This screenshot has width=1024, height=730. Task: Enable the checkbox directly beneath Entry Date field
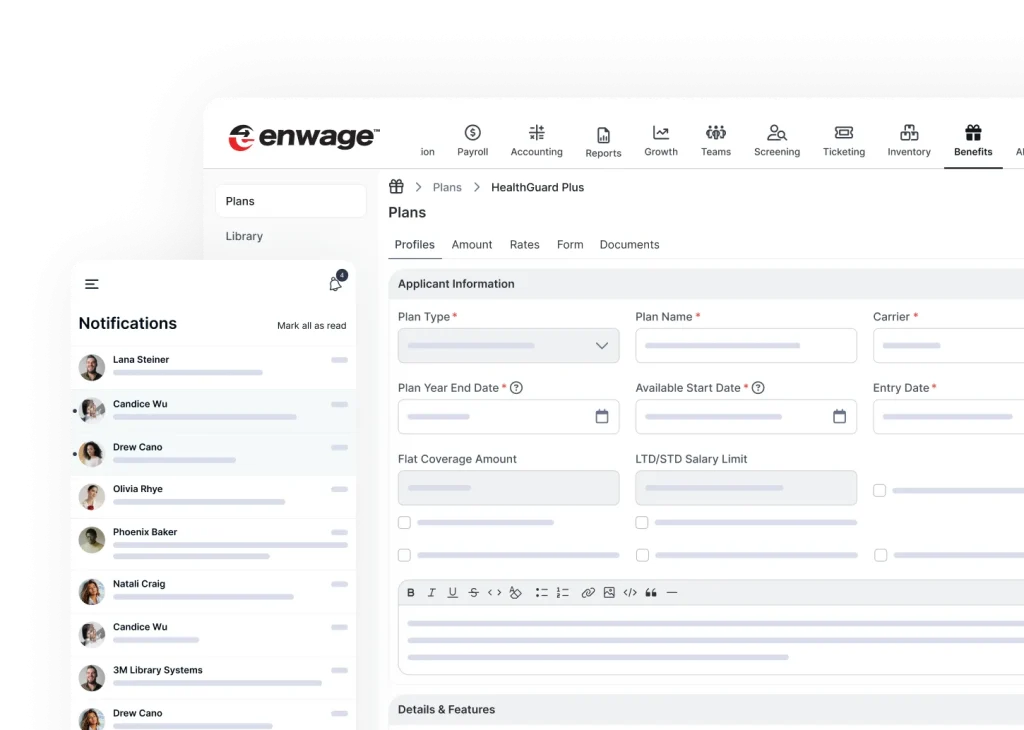pos(879,491)
